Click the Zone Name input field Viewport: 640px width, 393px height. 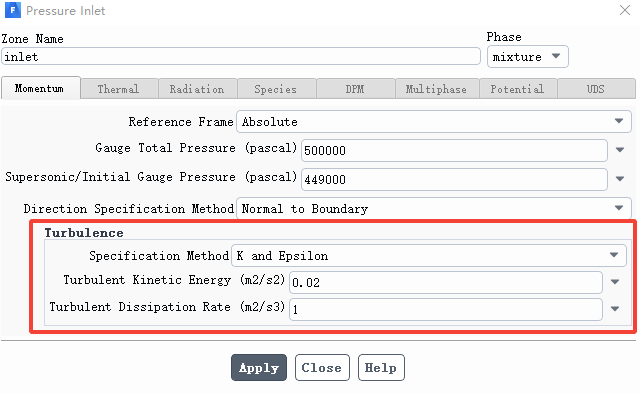(x=241, y=56)
